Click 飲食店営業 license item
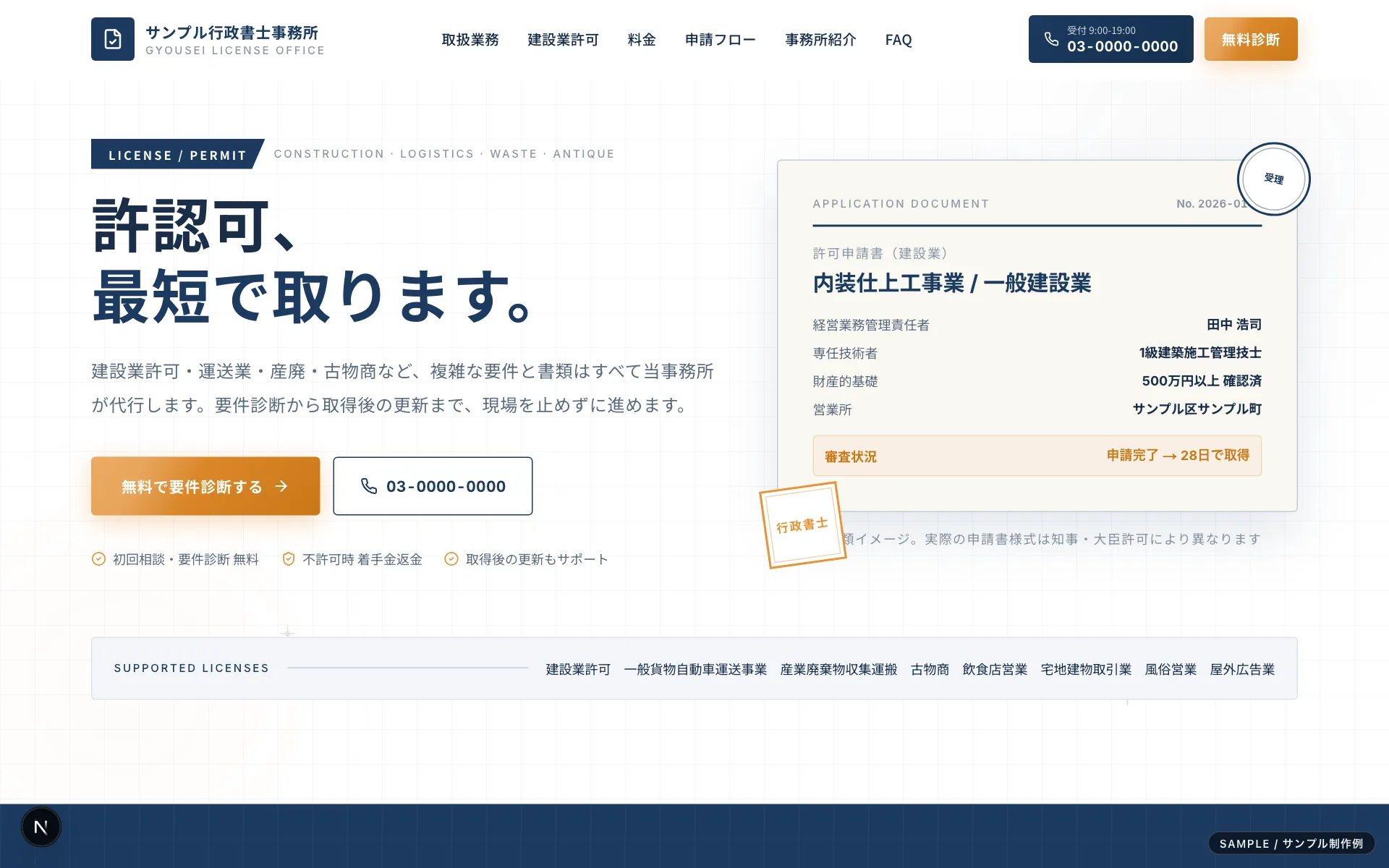The width and height of the screenshot is (1389, 868). click(x=995, y=670)
